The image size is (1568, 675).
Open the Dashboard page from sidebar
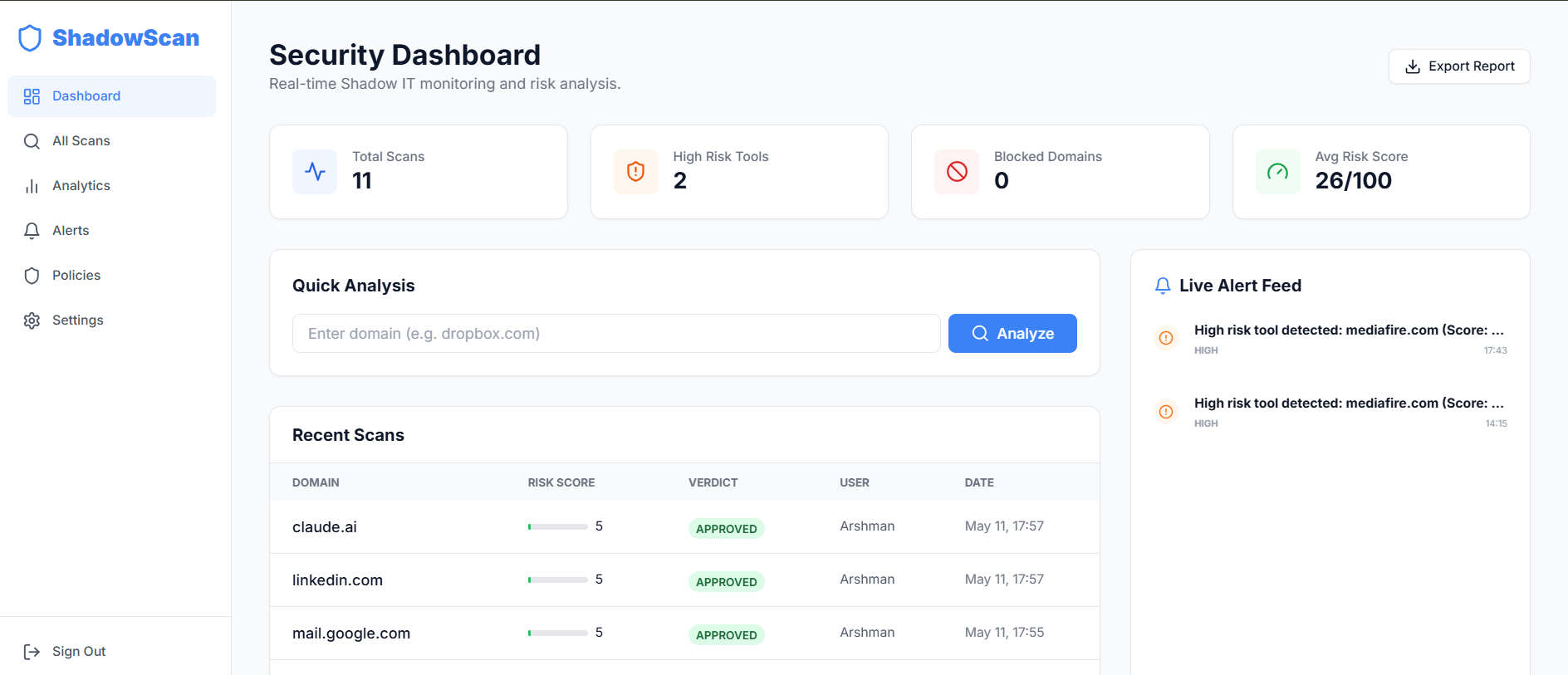[x=111, y=96]
